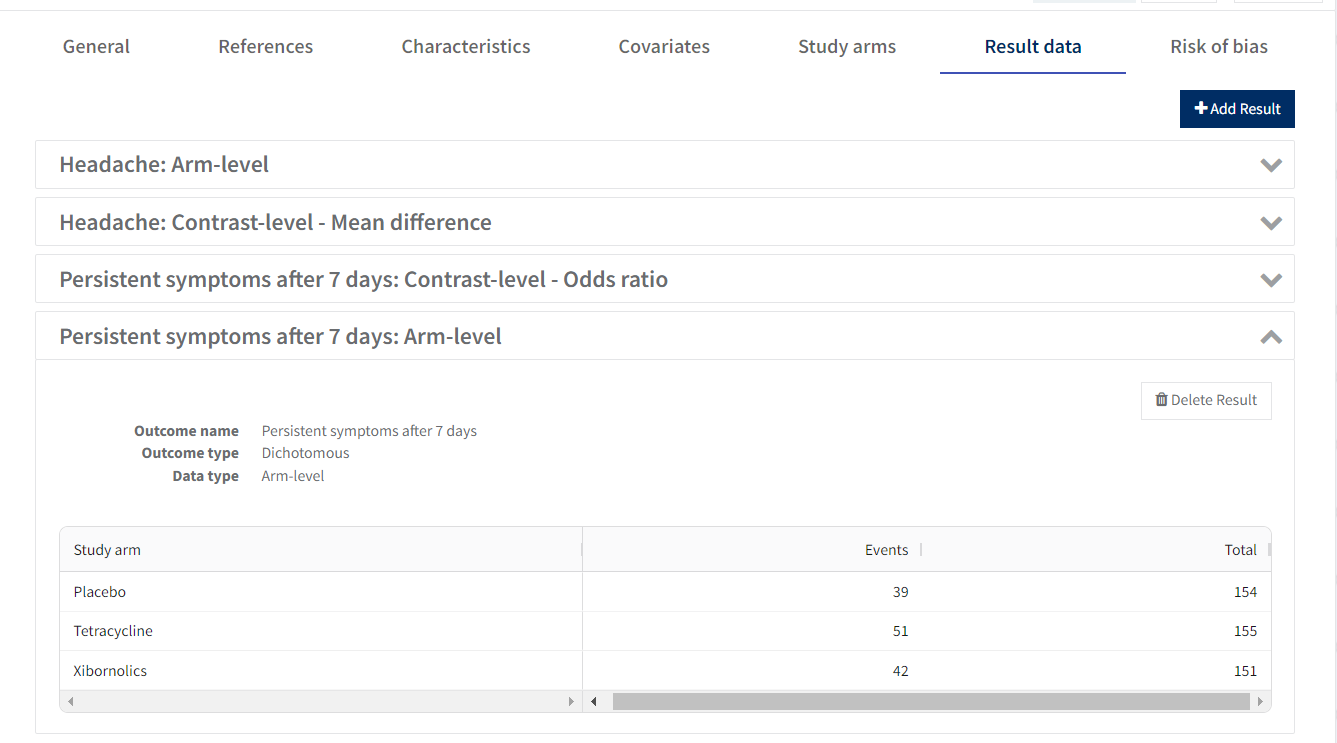Open the Study arms tab
Image resolution: width=1337 pixels, height=743 pixels.
(x=847, y=46)
